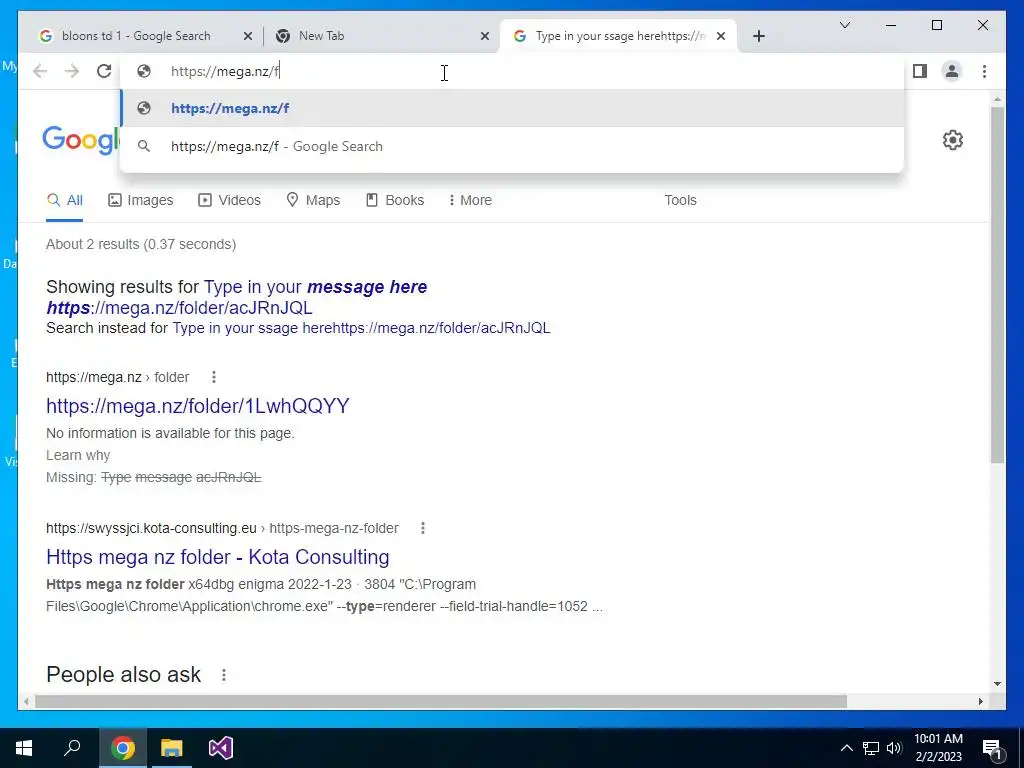Image resolution: width=1024 pixels, height=768 pixels.
Task: Open the Videos search filter
Action: click(x=229, y=200)
